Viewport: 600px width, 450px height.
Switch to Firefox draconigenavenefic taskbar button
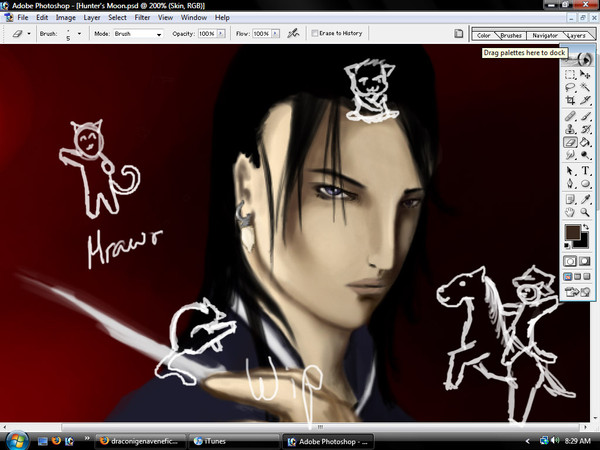coord(140,441)
